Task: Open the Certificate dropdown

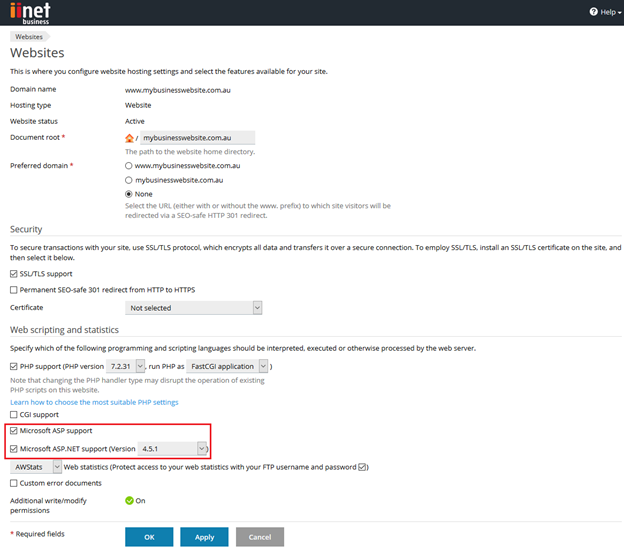Action: [x=193, y=308]
